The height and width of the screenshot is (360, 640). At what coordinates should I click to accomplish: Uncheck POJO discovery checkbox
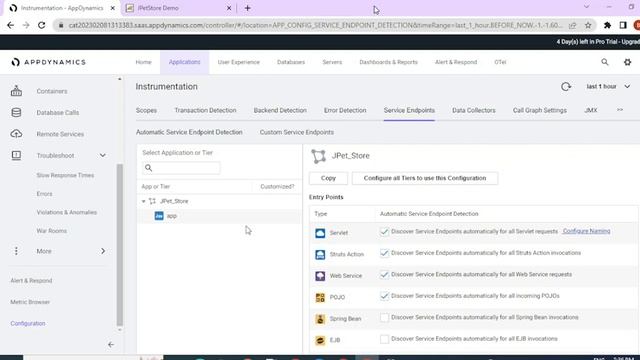pyautogui.click(x=384, y=296)
